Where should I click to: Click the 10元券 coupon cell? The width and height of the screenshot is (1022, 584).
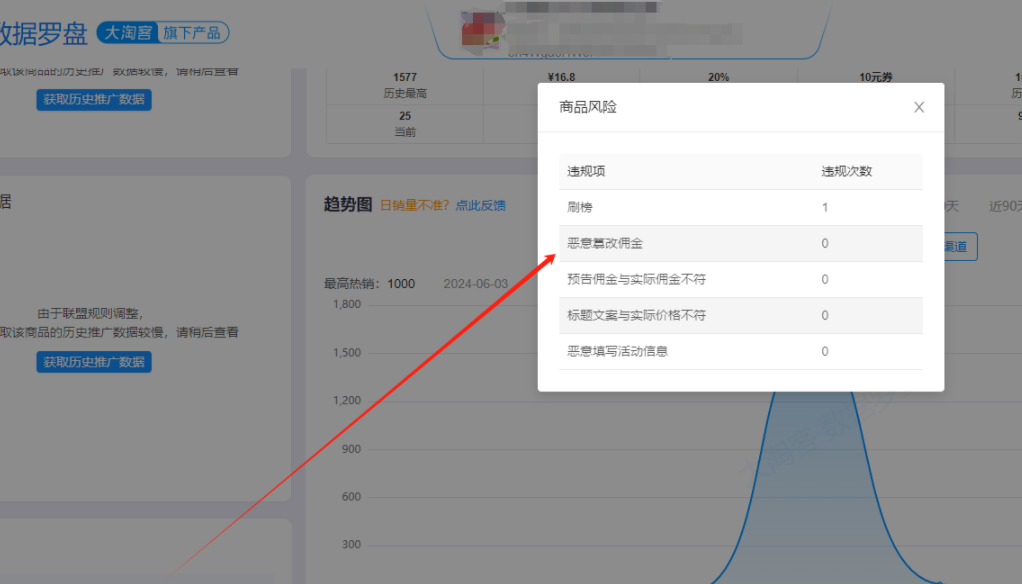pos(875,77)
